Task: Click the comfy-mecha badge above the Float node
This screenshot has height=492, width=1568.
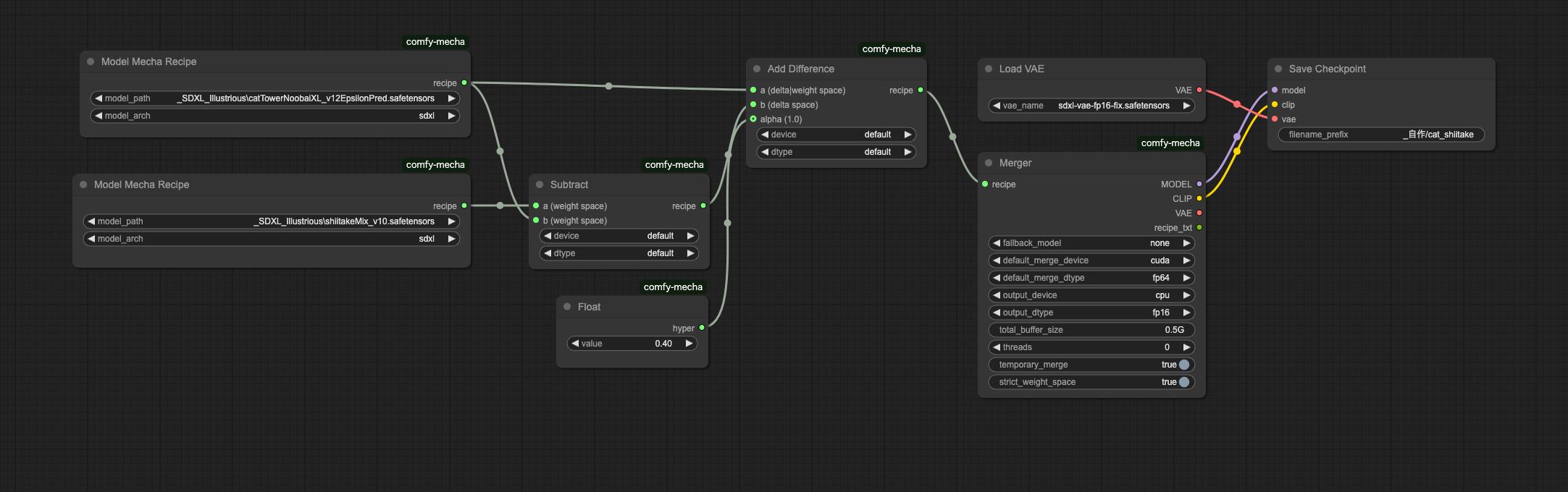Action: pos(673,287)
